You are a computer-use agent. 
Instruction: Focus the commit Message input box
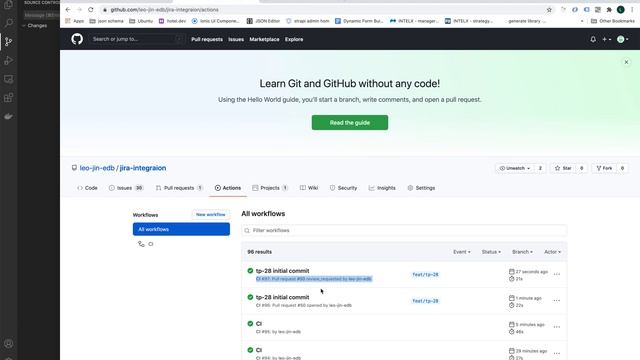tap(42, 16)
